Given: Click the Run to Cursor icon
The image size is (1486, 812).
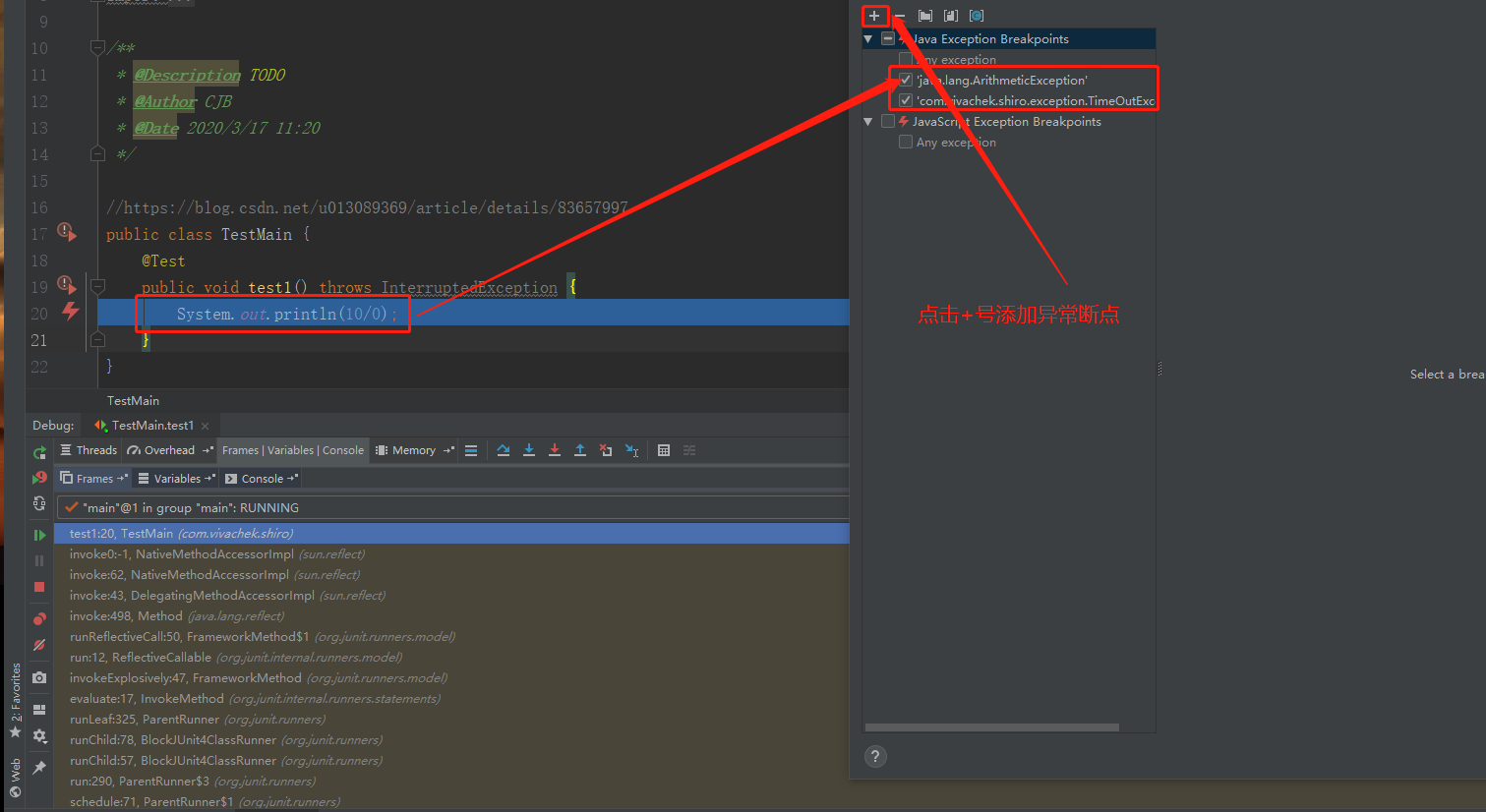Looking at the screenshot, I should (x=632, y=450).
